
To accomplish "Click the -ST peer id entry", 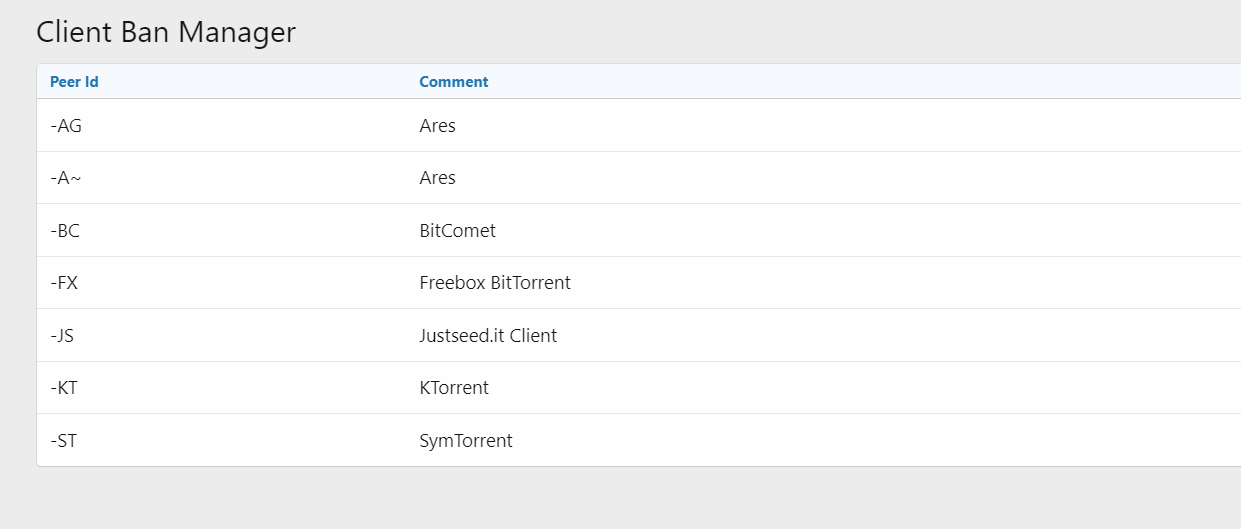I will 63,440.
